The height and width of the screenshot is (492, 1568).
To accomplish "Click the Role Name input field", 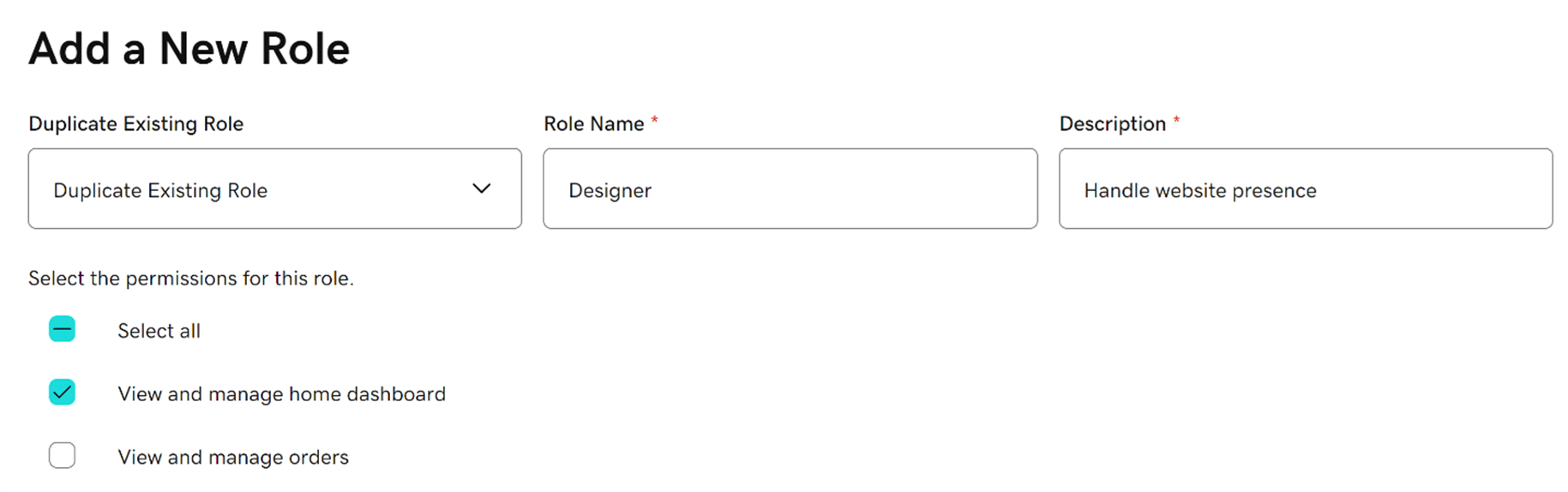I will 790,189.
